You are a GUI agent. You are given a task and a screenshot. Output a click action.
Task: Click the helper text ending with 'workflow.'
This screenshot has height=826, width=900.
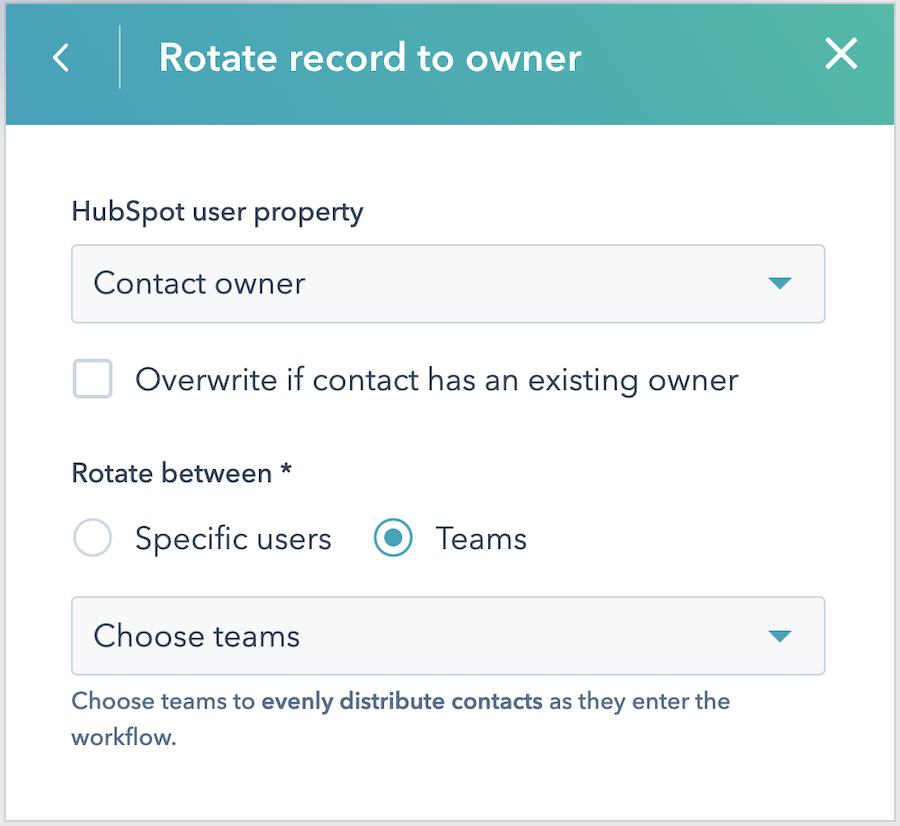(401, 719)
